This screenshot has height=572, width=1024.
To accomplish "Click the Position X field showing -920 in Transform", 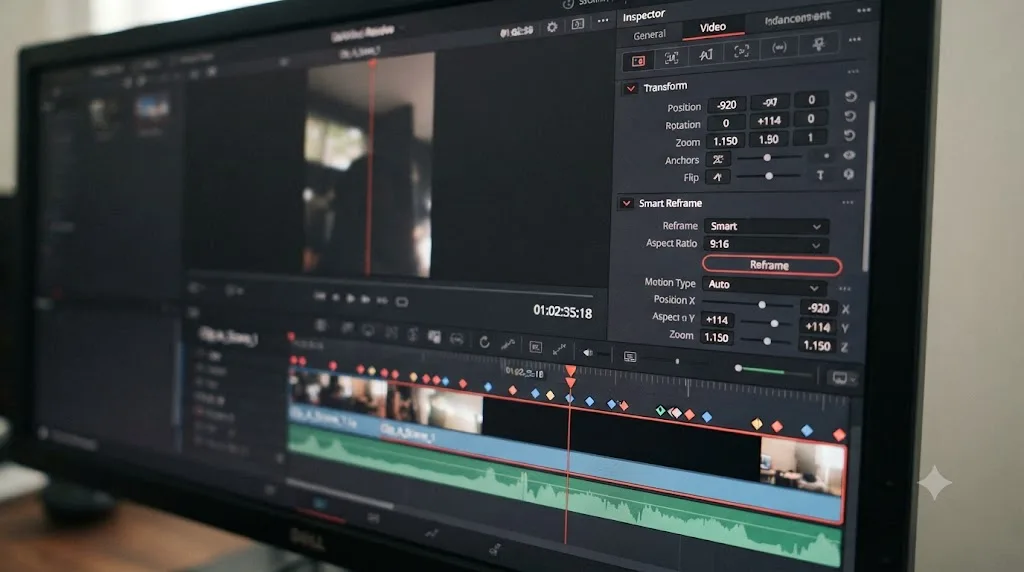I will tap(726, 104).
